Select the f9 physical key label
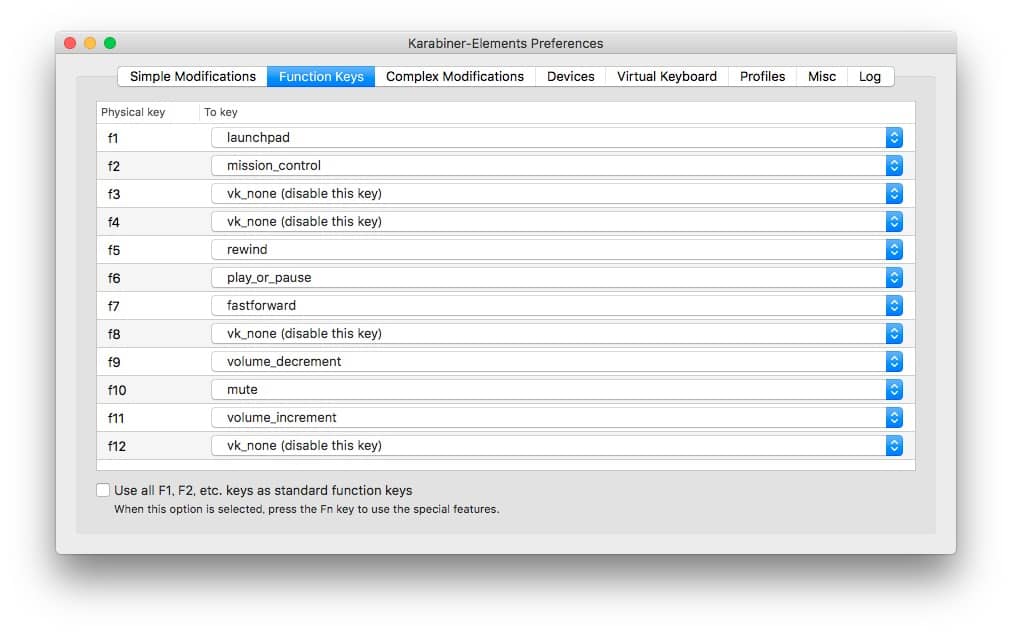Screen dimensions: 1012x634 point(114,362)
